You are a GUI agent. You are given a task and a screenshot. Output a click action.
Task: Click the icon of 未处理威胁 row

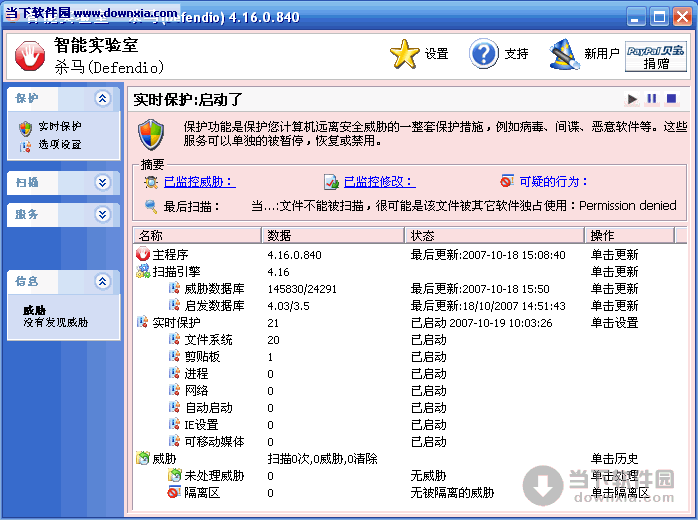(x=174, y=475)
